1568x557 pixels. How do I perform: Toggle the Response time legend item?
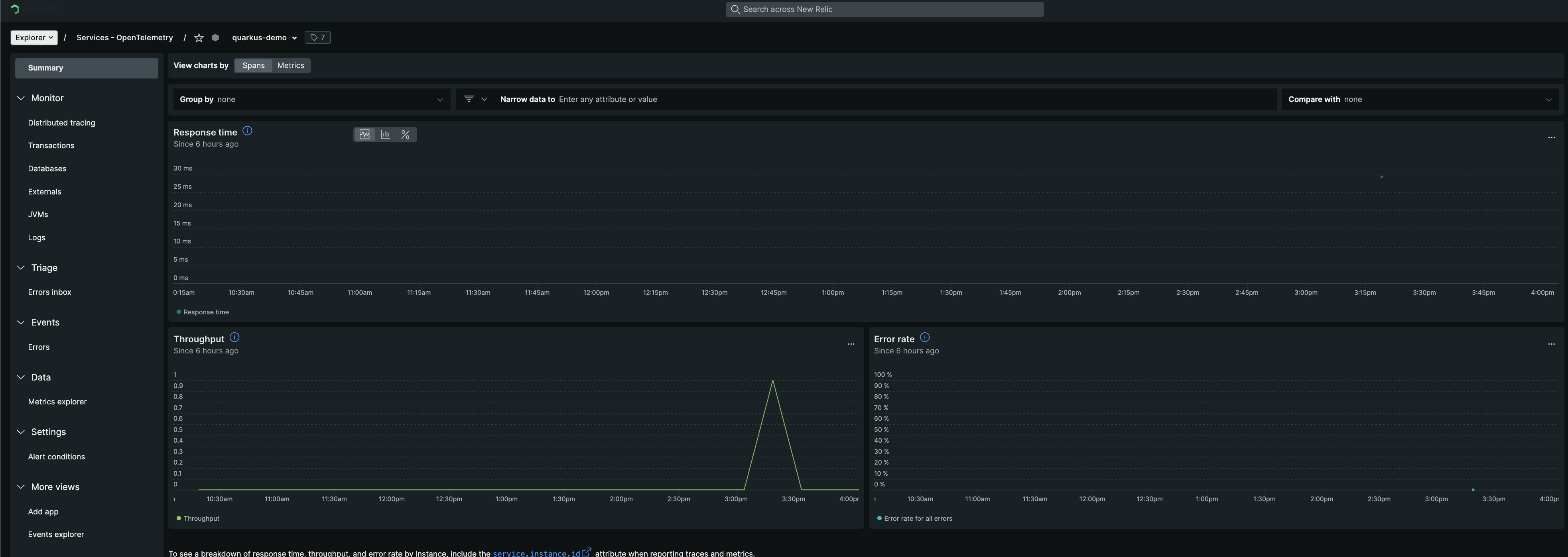(x=203, y=312)
